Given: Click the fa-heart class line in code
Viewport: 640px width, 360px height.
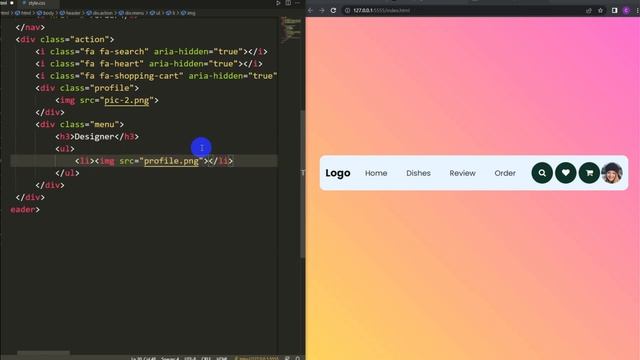Looking at the screenshot, I should (149, 64).
